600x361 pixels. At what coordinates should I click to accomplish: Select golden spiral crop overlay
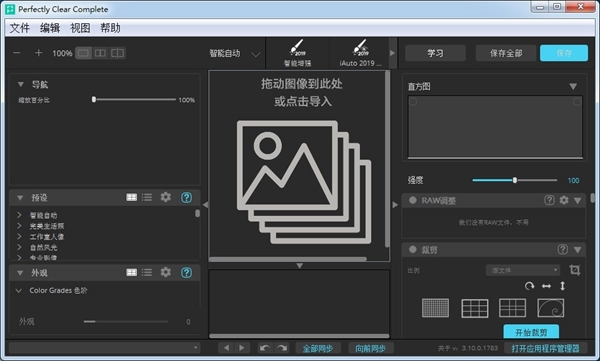(551, 308)
